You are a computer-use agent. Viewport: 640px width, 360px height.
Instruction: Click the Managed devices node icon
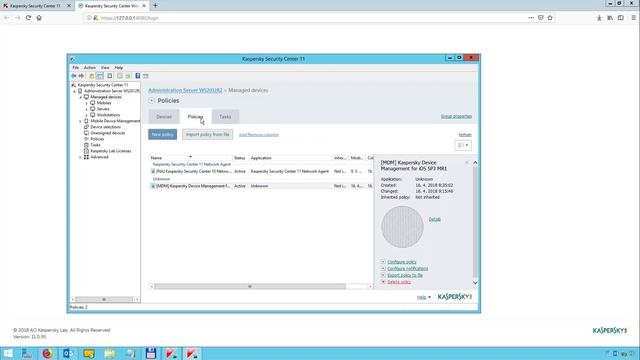tap(86, 97)
